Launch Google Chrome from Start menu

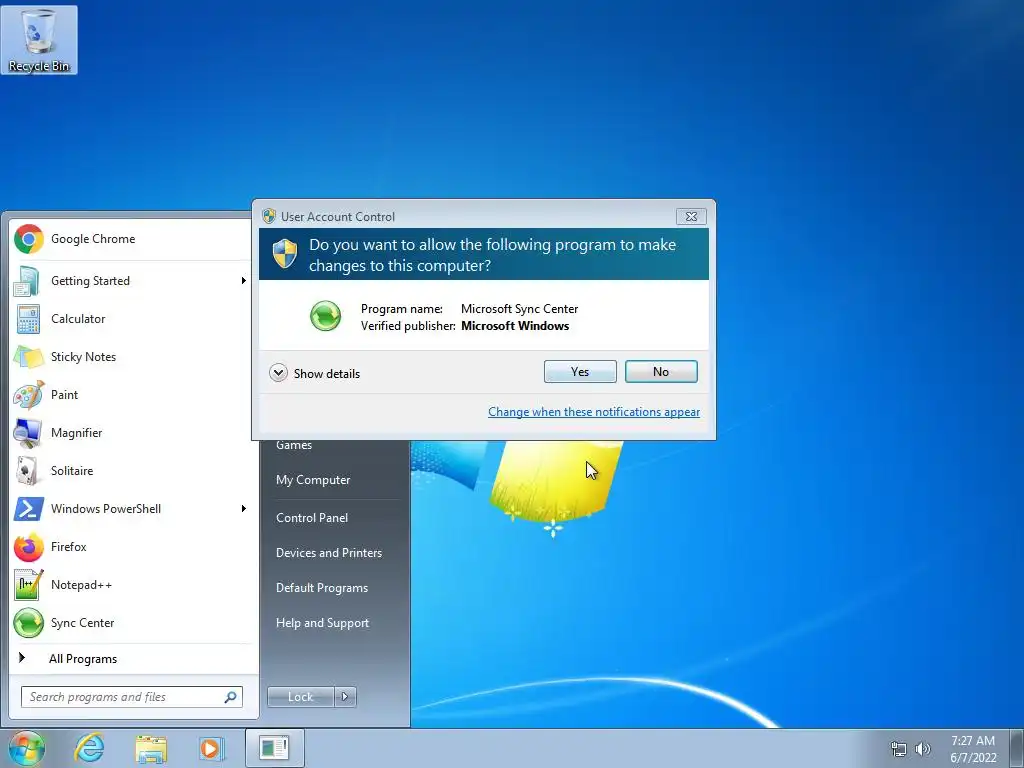(x=93, y=239)
